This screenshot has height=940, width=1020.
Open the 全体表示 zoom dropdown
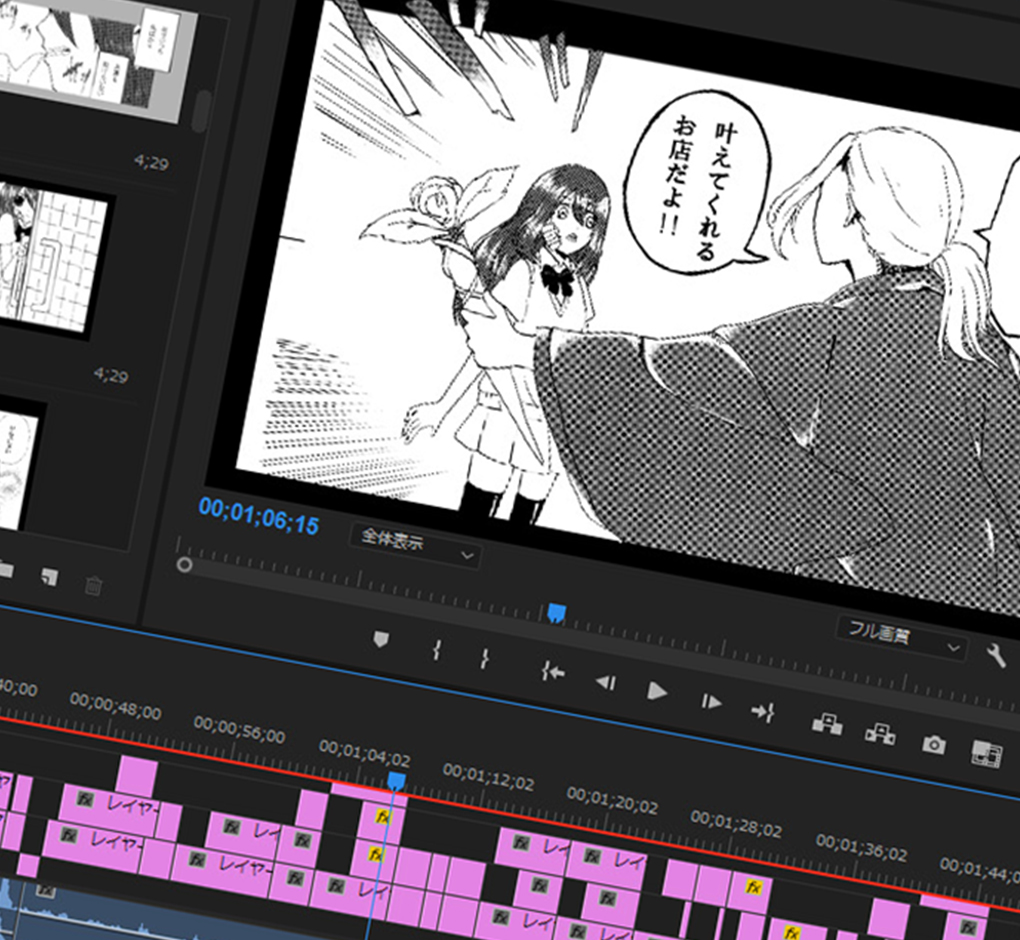click(x=416, y=544)
